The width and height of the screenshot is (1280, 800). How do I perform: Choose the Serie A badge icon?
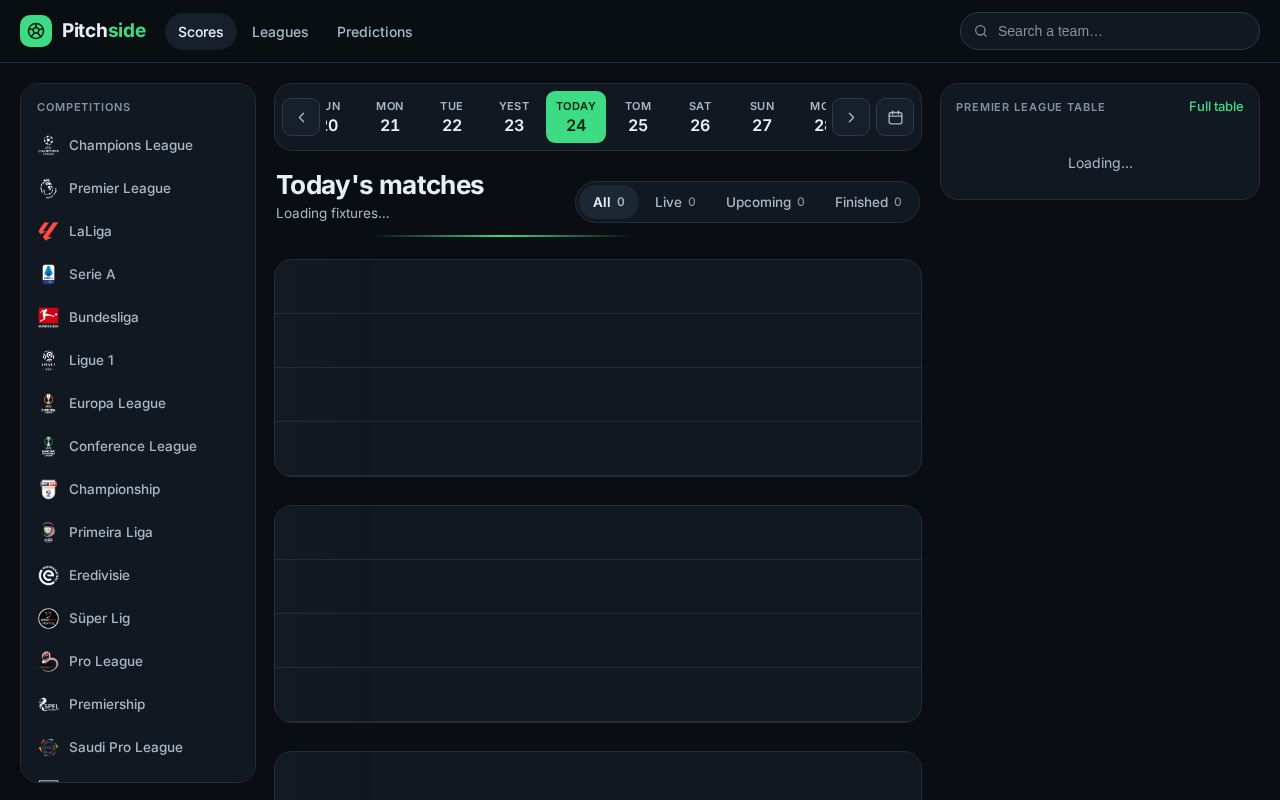(48, 274)
